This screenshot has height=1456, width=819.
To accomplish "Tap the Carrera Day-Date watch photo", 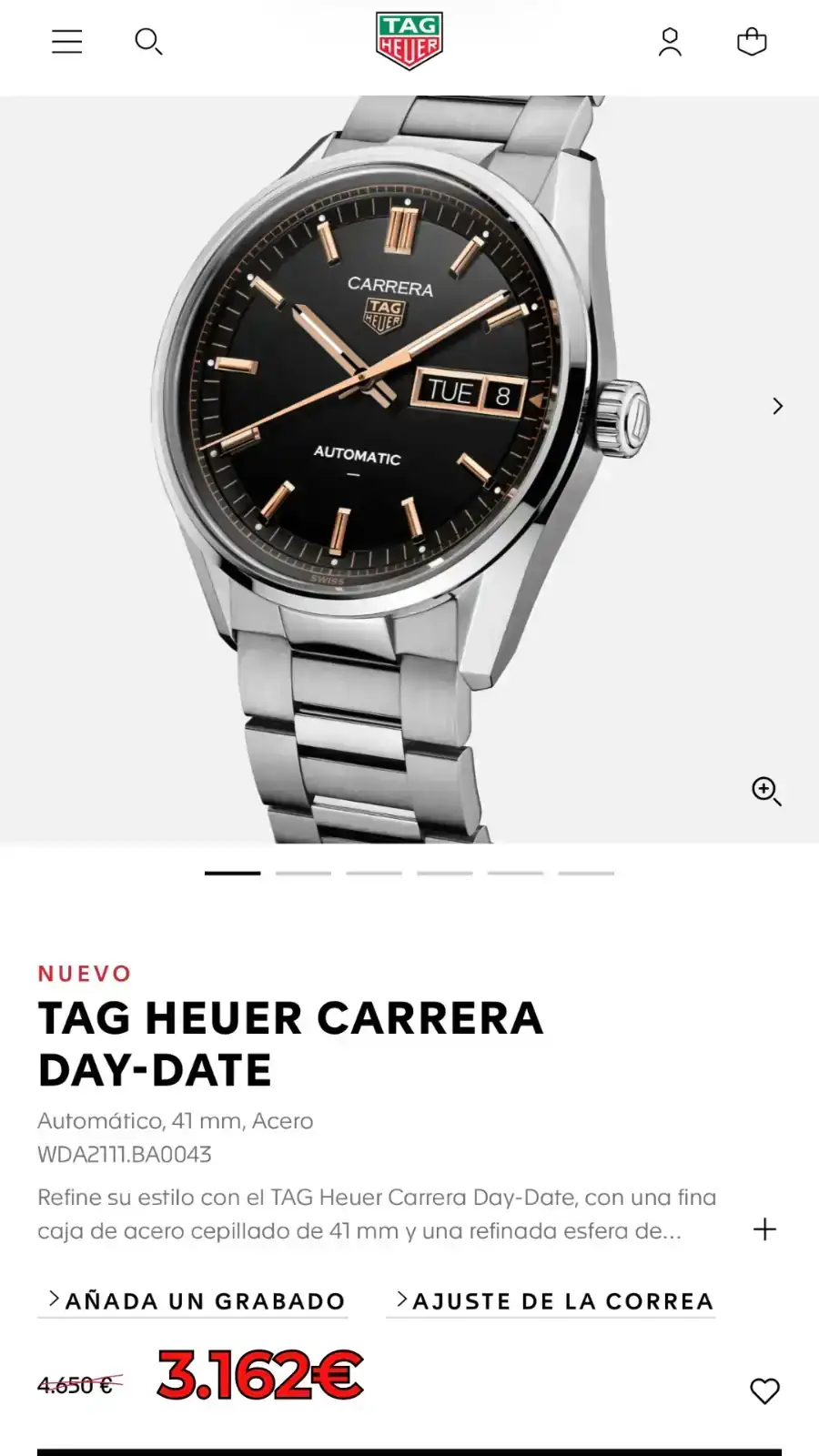I will click(400, 469).
